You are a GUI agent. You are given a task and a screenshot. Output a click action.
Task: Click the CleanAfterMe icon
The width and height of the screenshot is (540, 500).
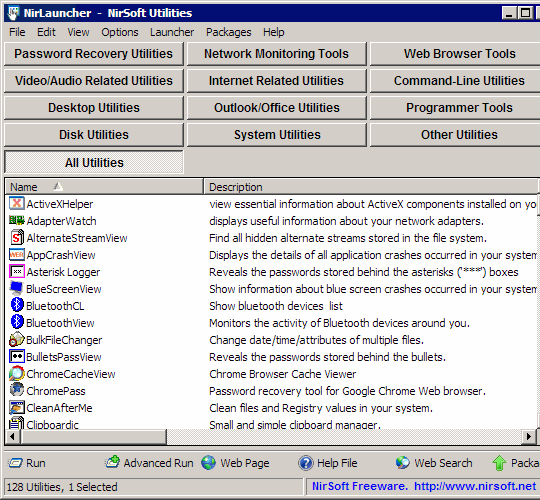[x=17, y=407]
